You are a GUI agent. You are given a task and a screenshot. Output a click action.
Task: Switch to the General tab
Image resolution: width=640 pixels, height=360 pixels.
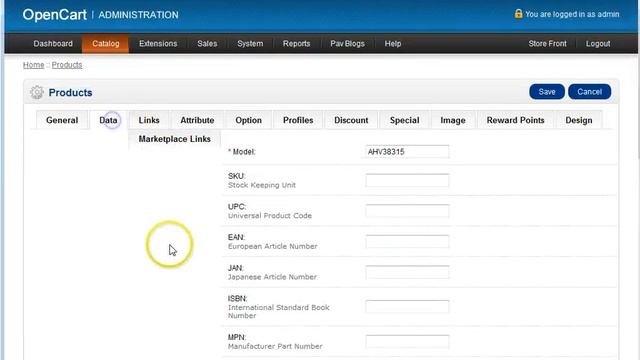pos(62,120)
